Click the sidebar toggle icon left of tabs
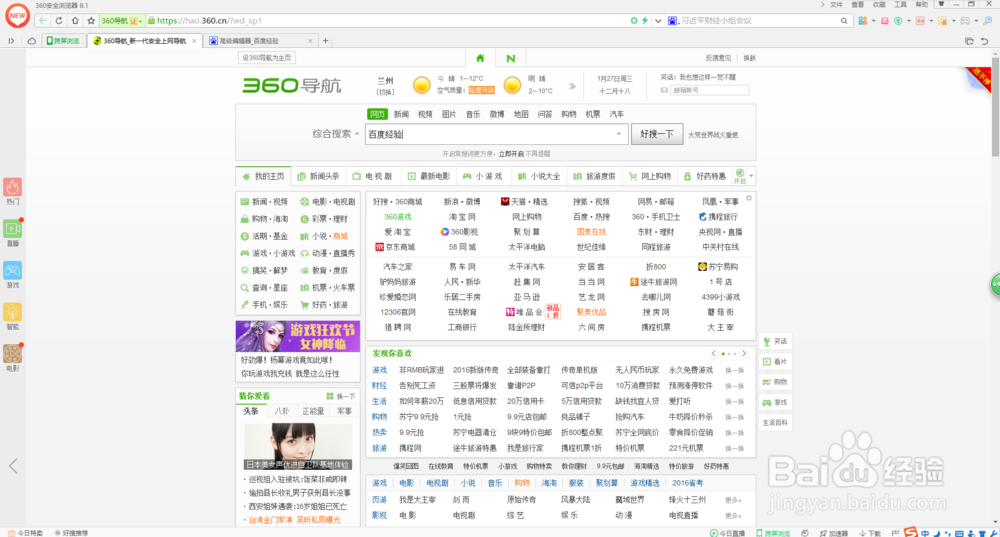This screenshot has height=537, width=1000. (11, 41)
